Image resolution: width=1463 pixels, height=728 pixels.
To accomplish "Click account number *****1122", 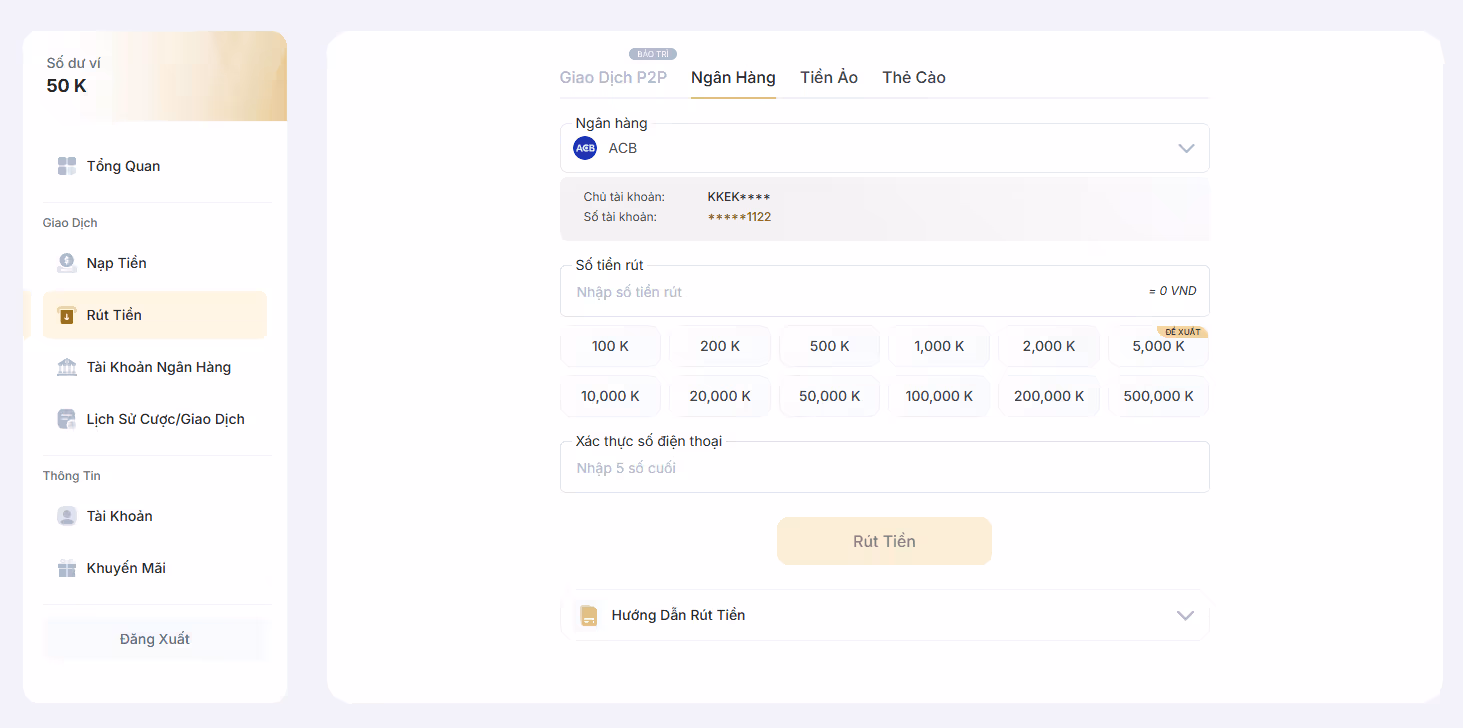I will (x=739, y=217).
